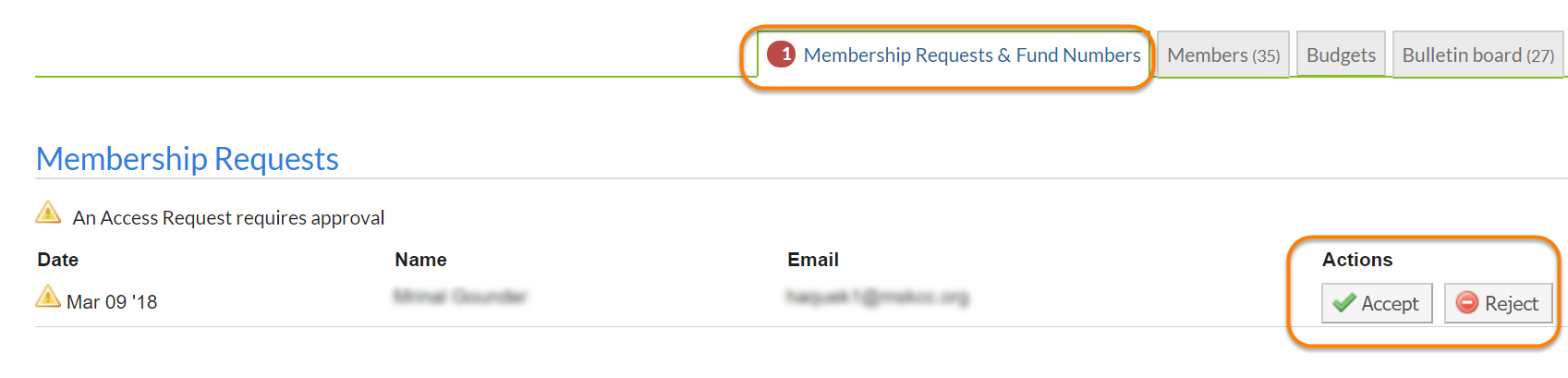Click the green checkmark icon on Accept
The image size is (1568, 378).
(x=1344, y=303)
